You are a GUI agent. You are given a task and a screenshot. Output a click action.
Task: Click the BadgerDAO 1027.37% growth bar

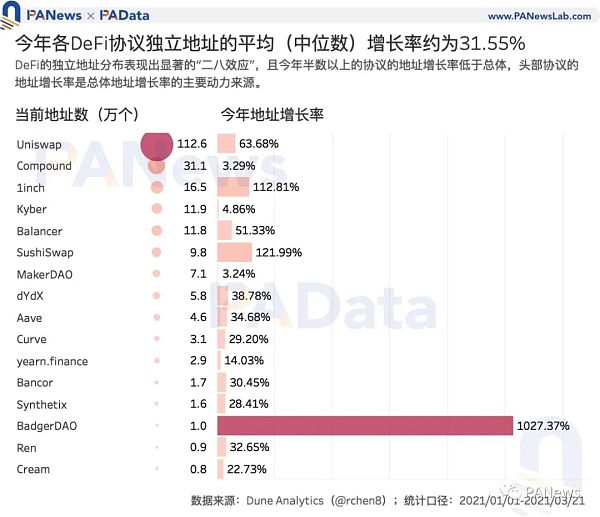(x=365, y=426)
